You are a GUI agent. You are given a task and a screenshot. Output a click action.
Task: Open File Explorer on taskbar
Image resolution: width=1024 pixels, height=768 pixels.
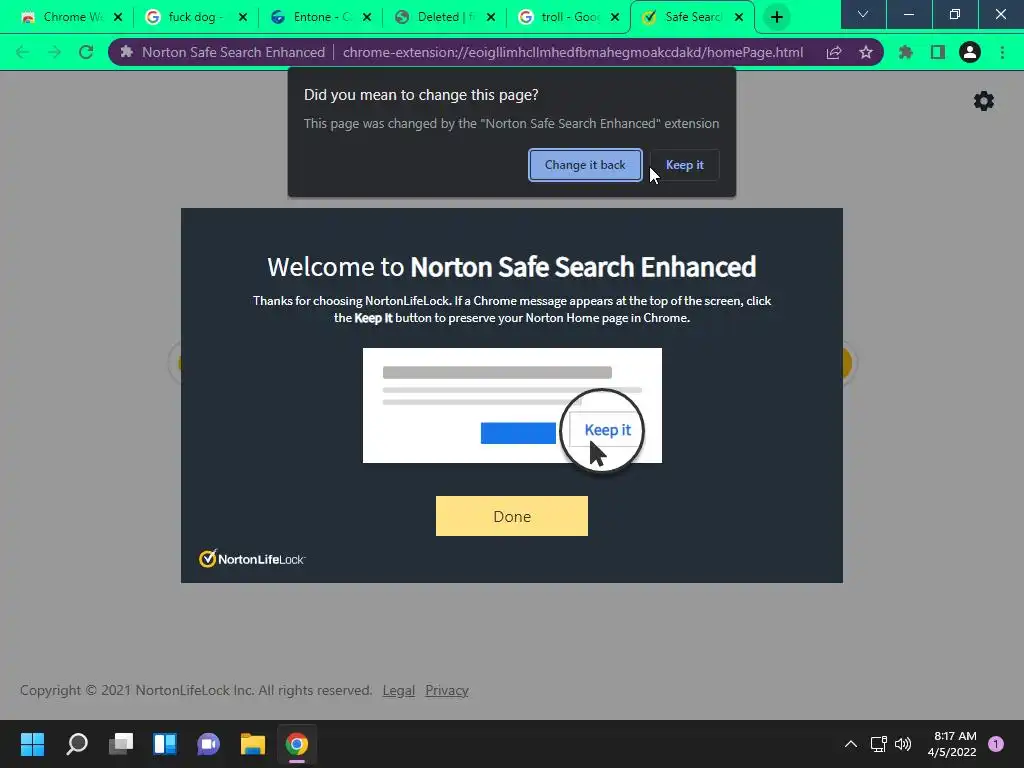[253, 744]
